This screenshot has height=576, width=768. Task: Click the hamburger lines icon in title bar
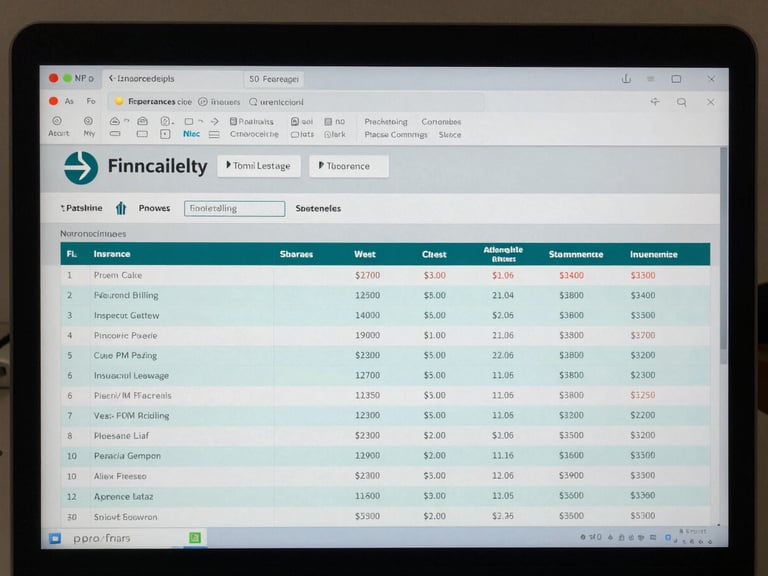click(650, 79)
